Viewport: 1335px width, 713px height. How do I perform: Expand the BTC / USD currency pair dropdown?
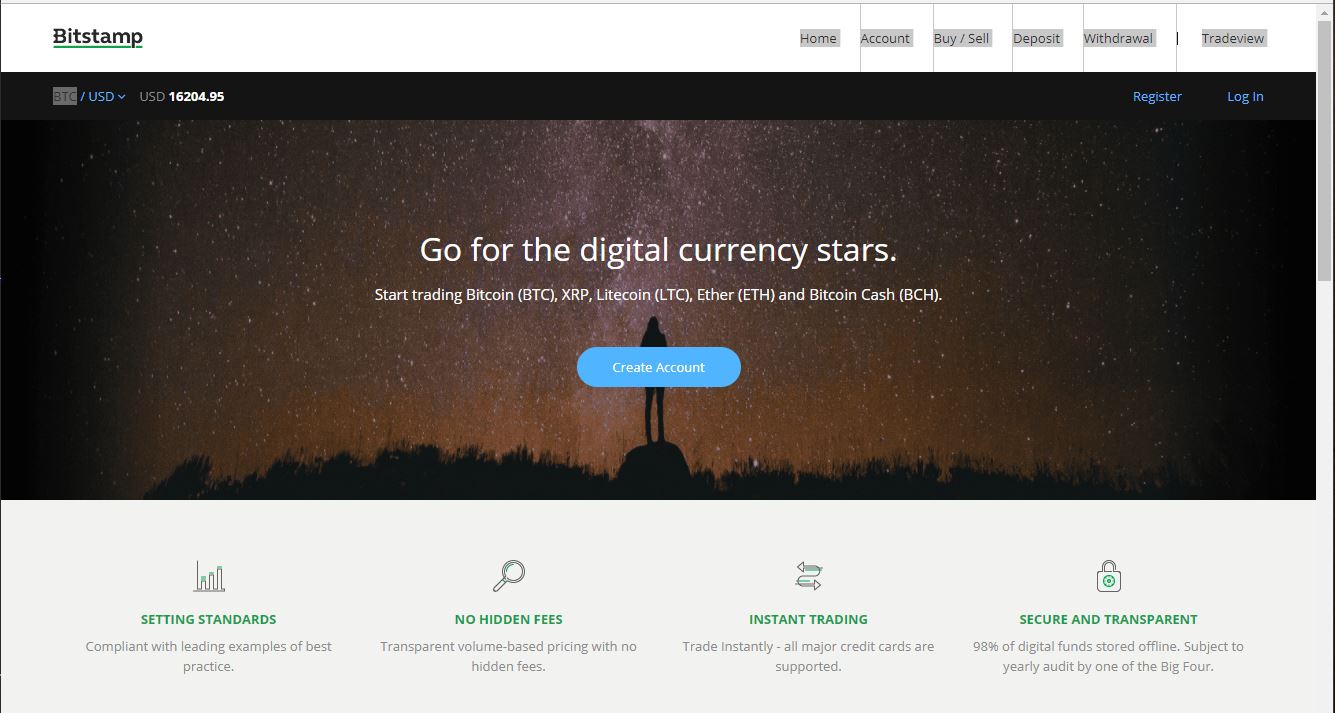[89, 96]
